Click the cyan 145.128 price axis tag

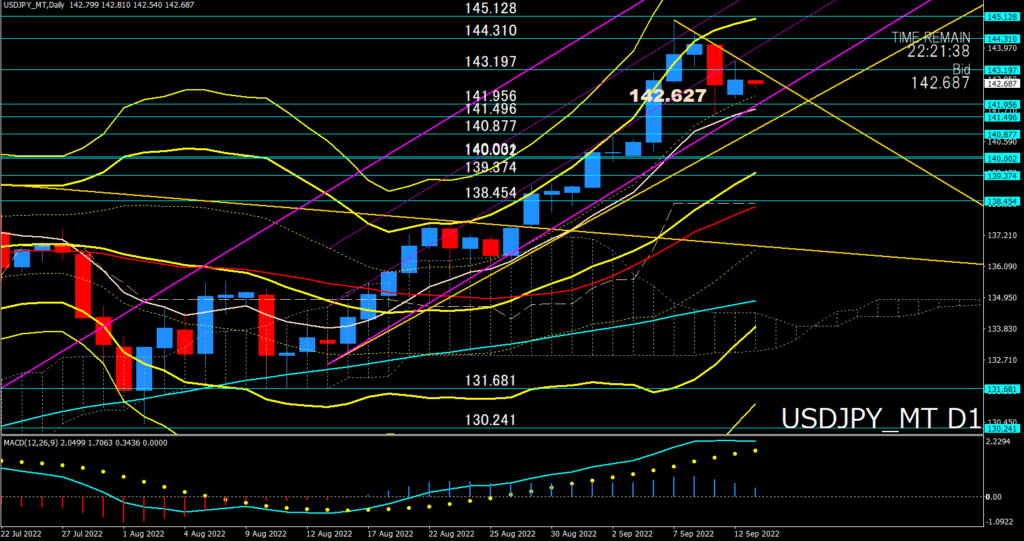tap(1003, 17)
